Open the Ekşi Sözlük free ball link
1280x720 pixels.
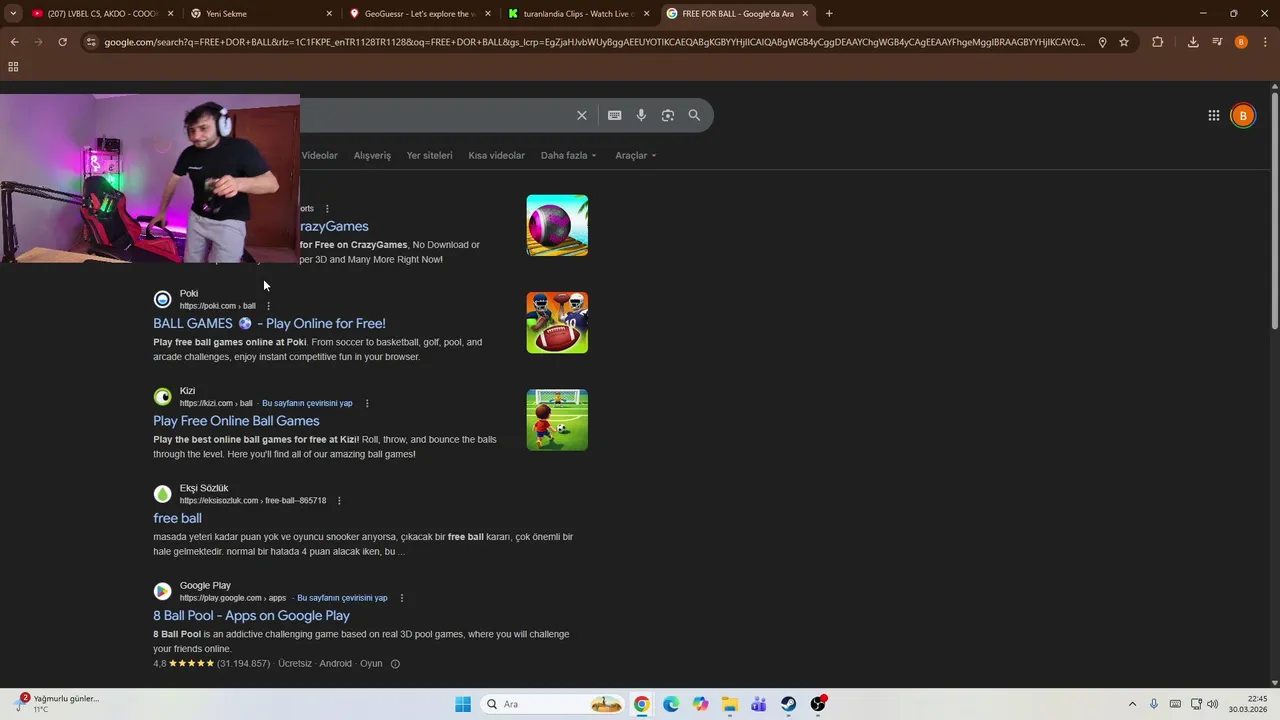pyautogui.click(x=177, y=518)
